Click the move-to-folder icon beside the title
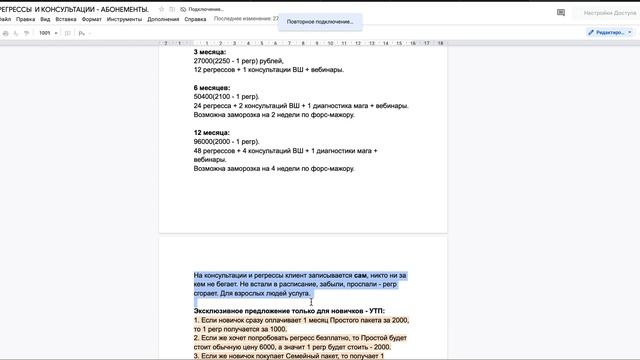640x360 pixels. click(x=172, y=9)
